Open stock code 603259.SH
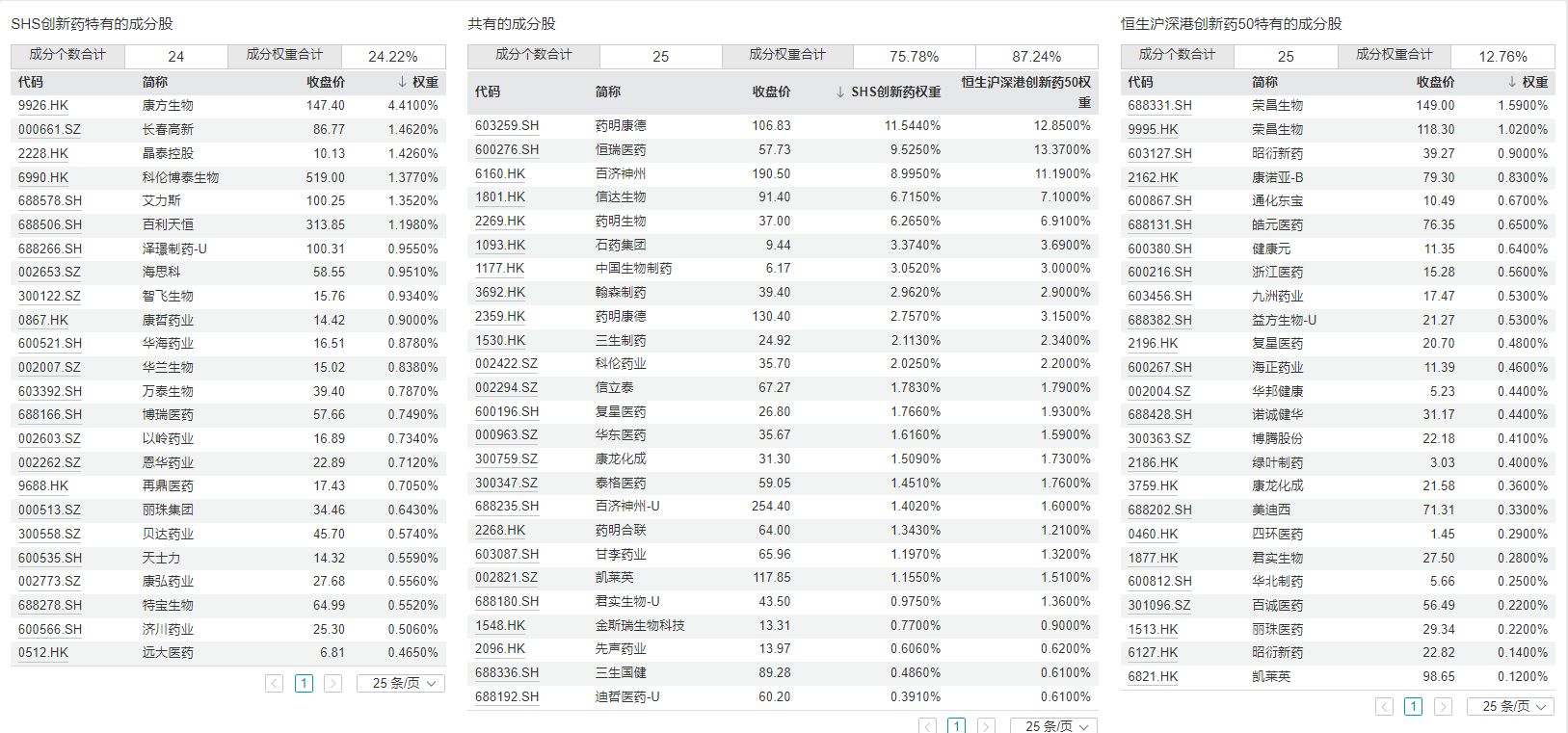This screenshot has height=733, width=1568. [507, 125]
